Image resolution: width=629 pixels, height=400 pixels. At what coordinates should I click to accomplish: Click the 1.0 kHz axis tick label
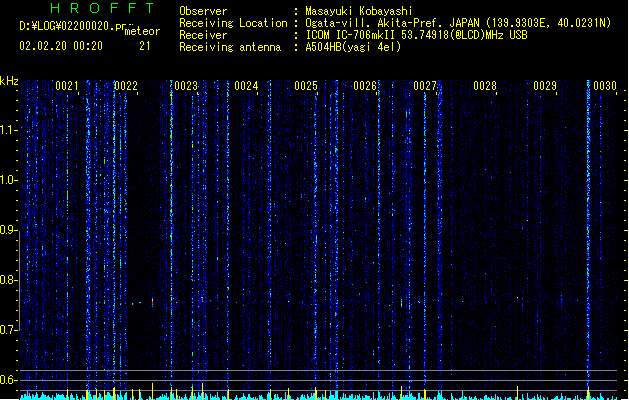pos(9,180)
